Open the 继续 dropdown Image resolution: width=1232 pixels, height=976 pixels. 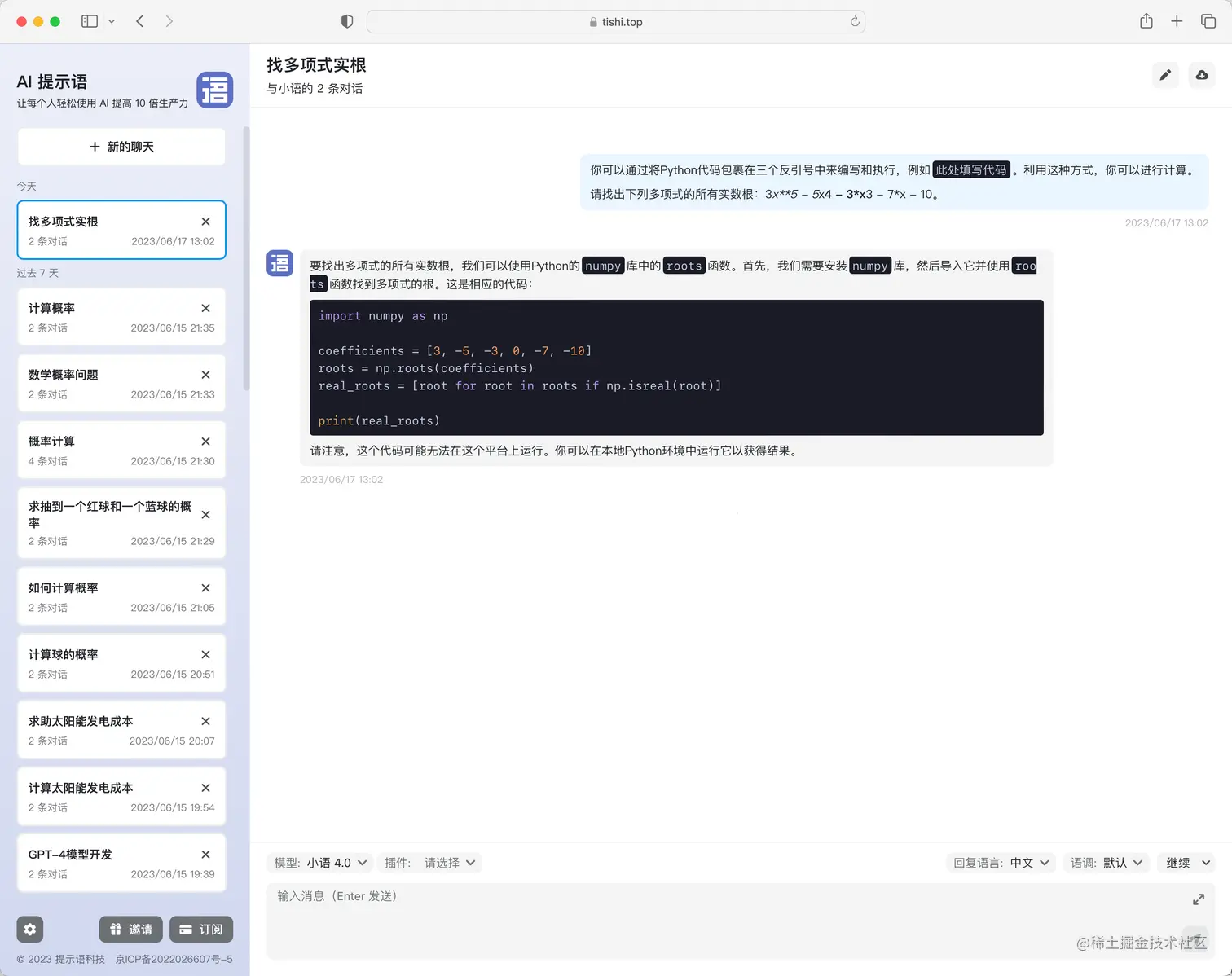[1187, 863]
